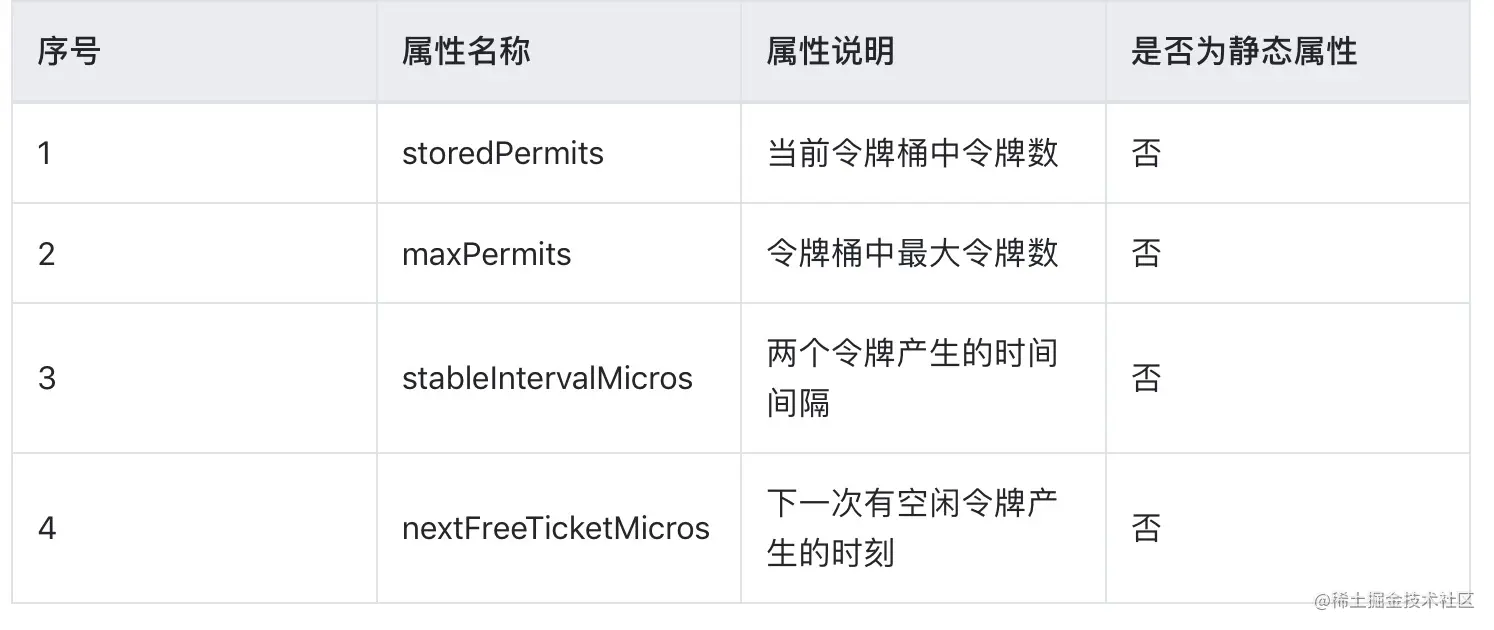Click 否 in the maxPermits row
Image resolution: width=1494 pixels, height=630 pixels.
click(x=1146, y=254)
